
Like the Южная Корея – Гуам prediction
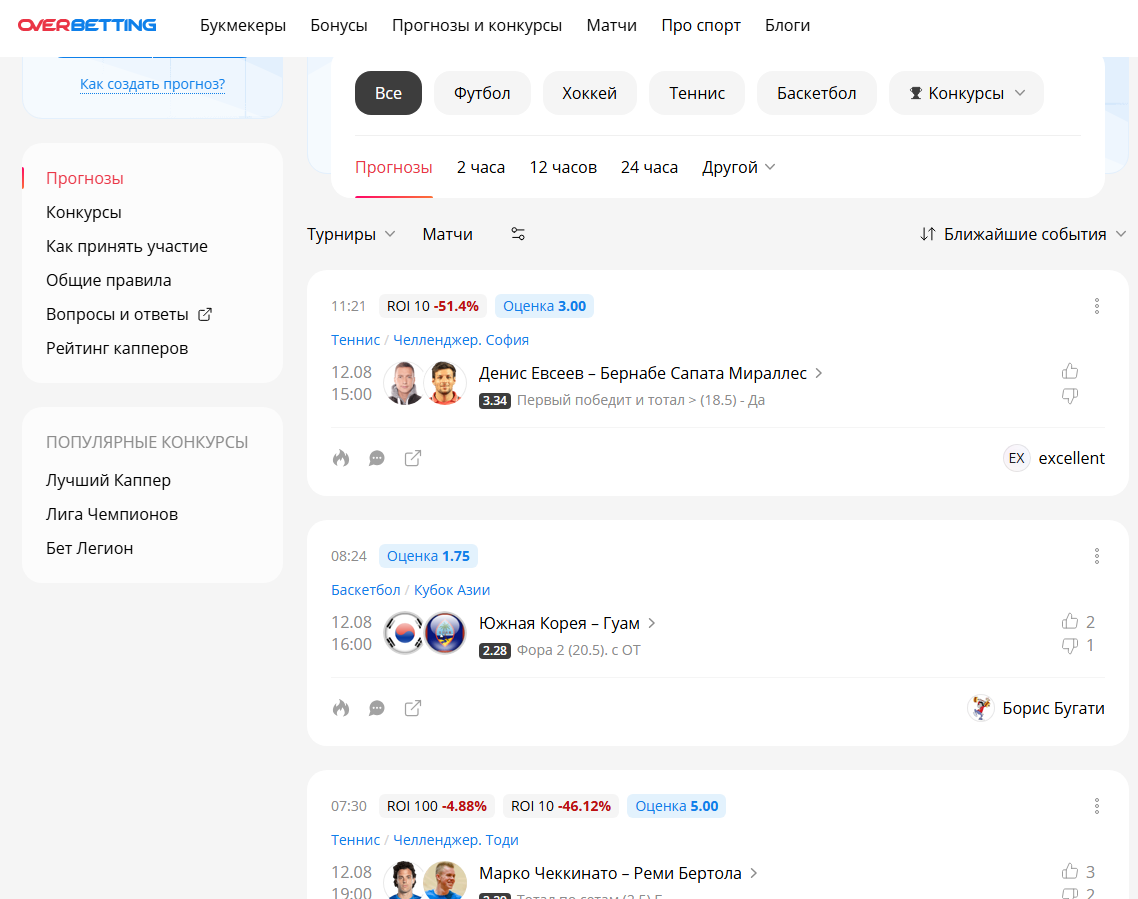click(x=1069, y=621)
